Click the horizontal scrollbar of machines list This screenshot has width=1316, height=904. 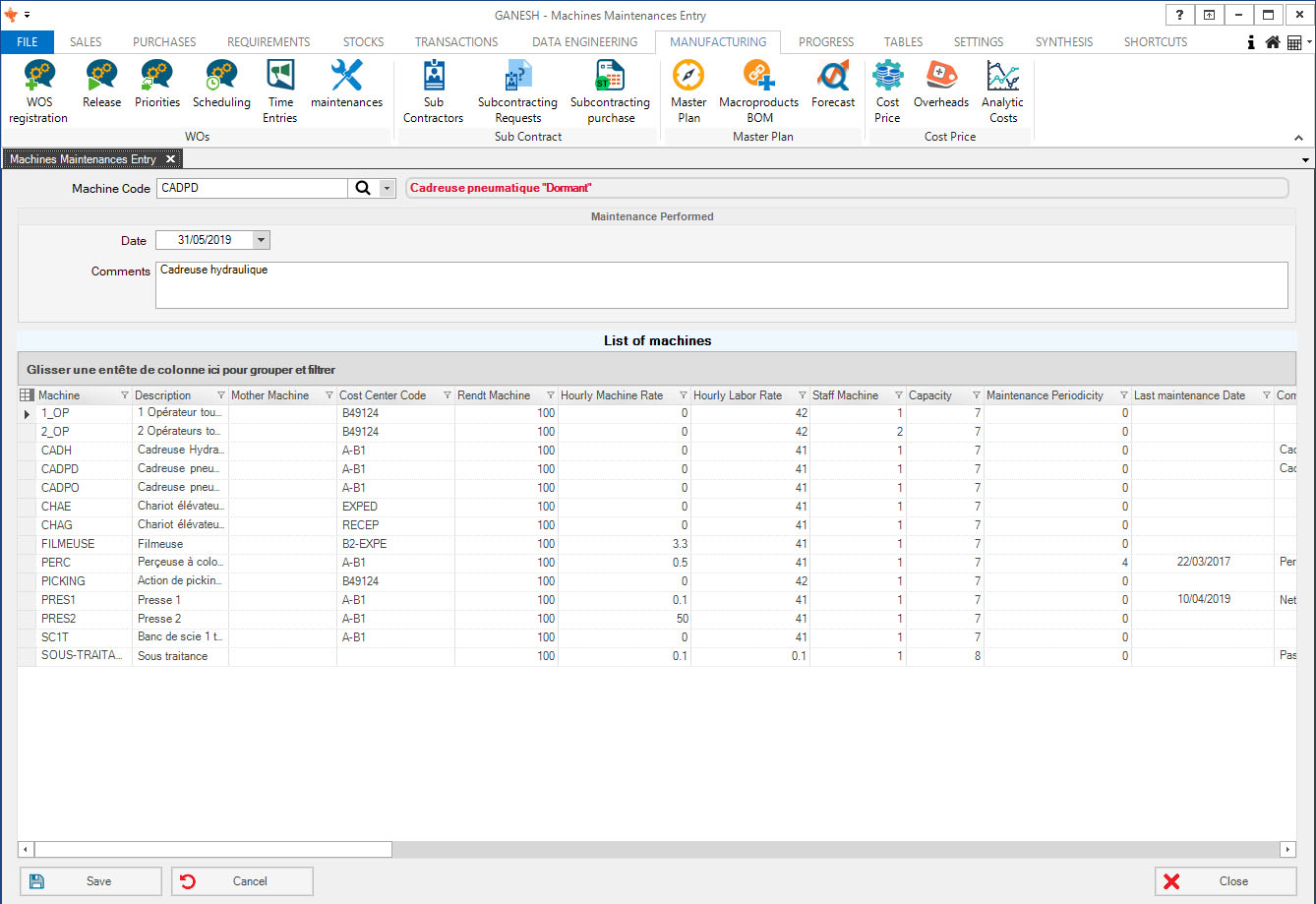tap(214, 849)
